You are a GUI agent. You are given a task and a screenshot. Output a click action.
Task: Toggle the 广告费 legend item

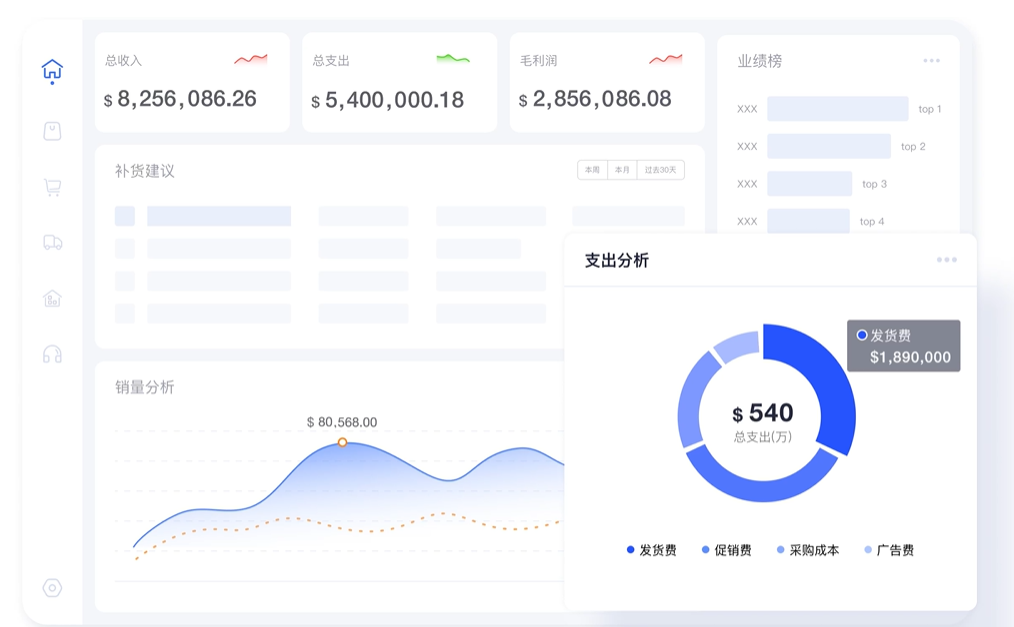click(889, 550)
